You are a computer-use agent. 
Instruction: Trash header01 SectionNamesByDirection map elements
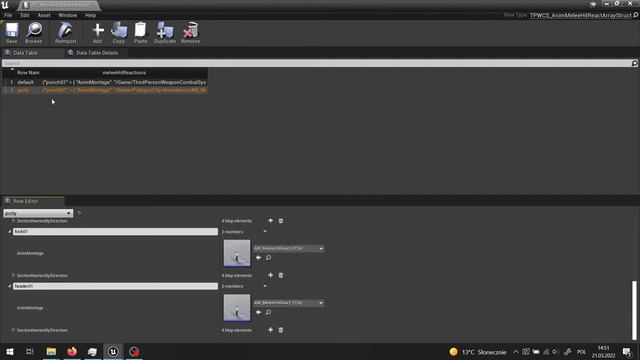coord(281,330)
